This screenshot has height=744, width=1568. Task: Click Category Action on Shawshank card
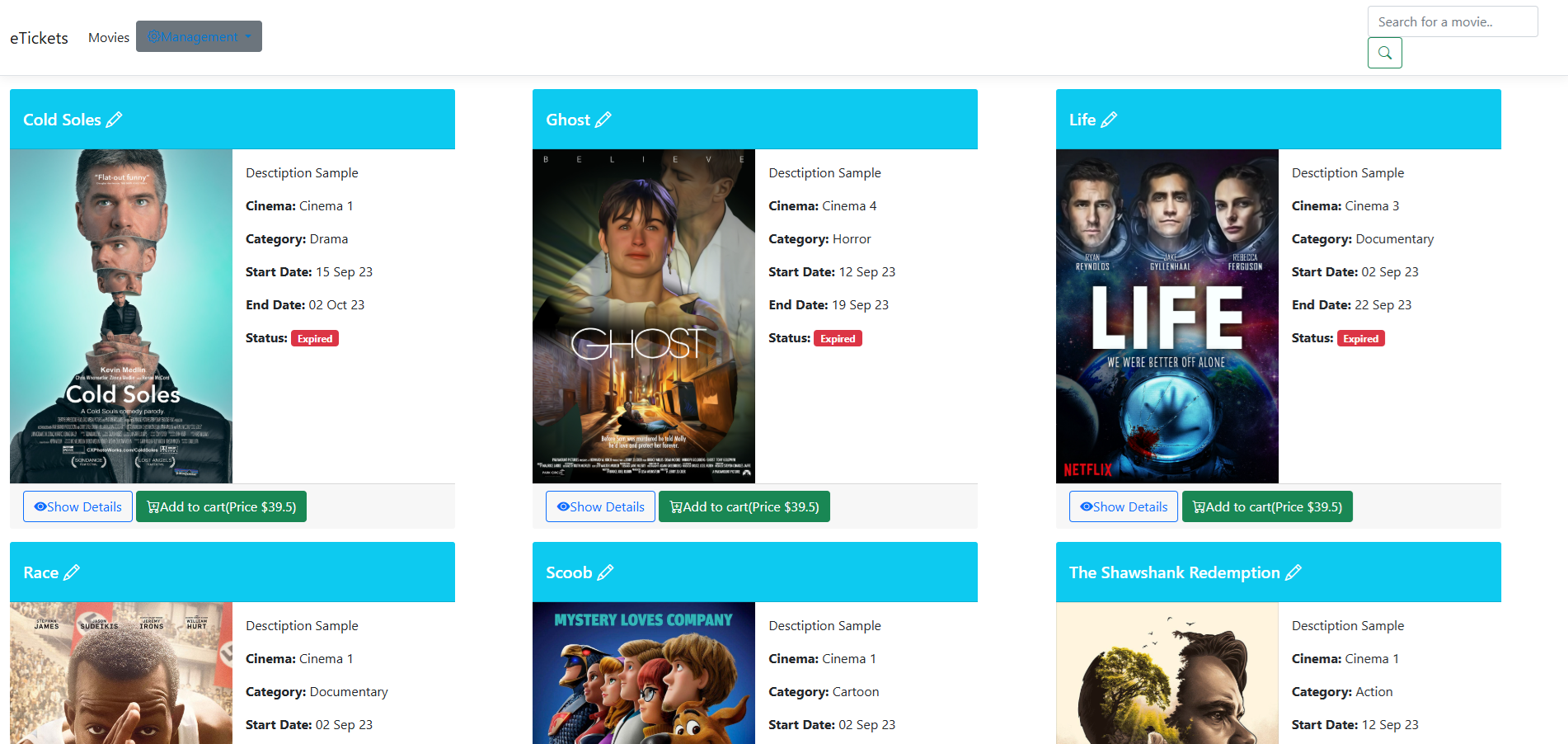point(1342,692)
